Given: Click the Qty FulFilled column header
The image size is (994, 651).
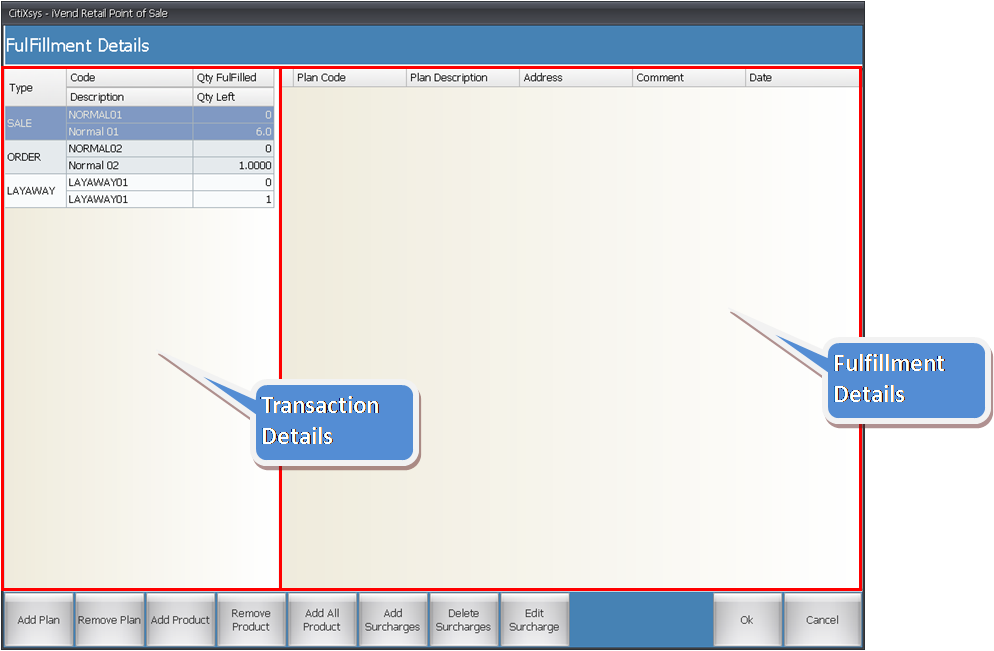Looking at the screenshot, I should pyautogui.click(x=232, y=78).
